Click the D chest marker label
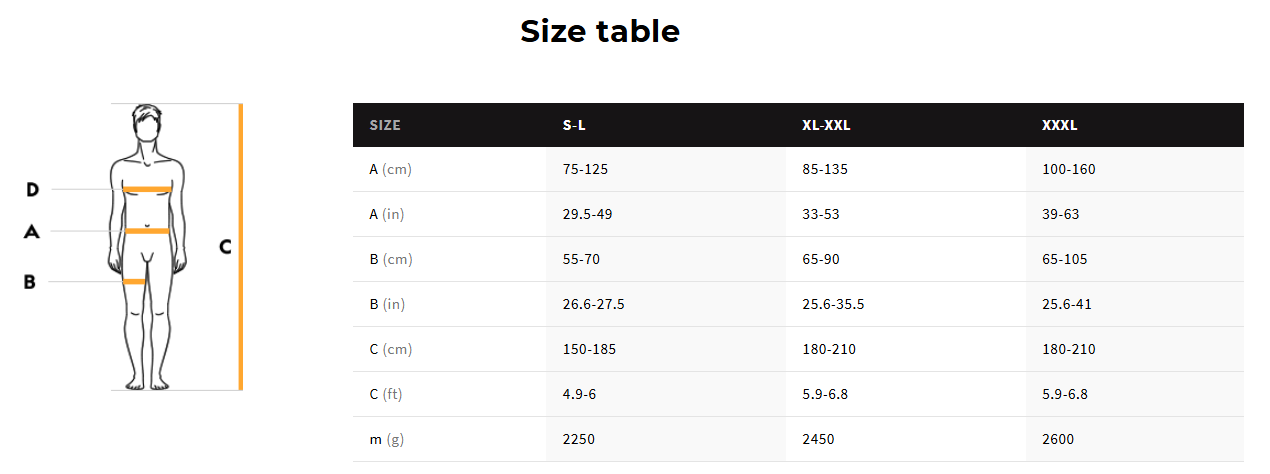 (32, 189)
